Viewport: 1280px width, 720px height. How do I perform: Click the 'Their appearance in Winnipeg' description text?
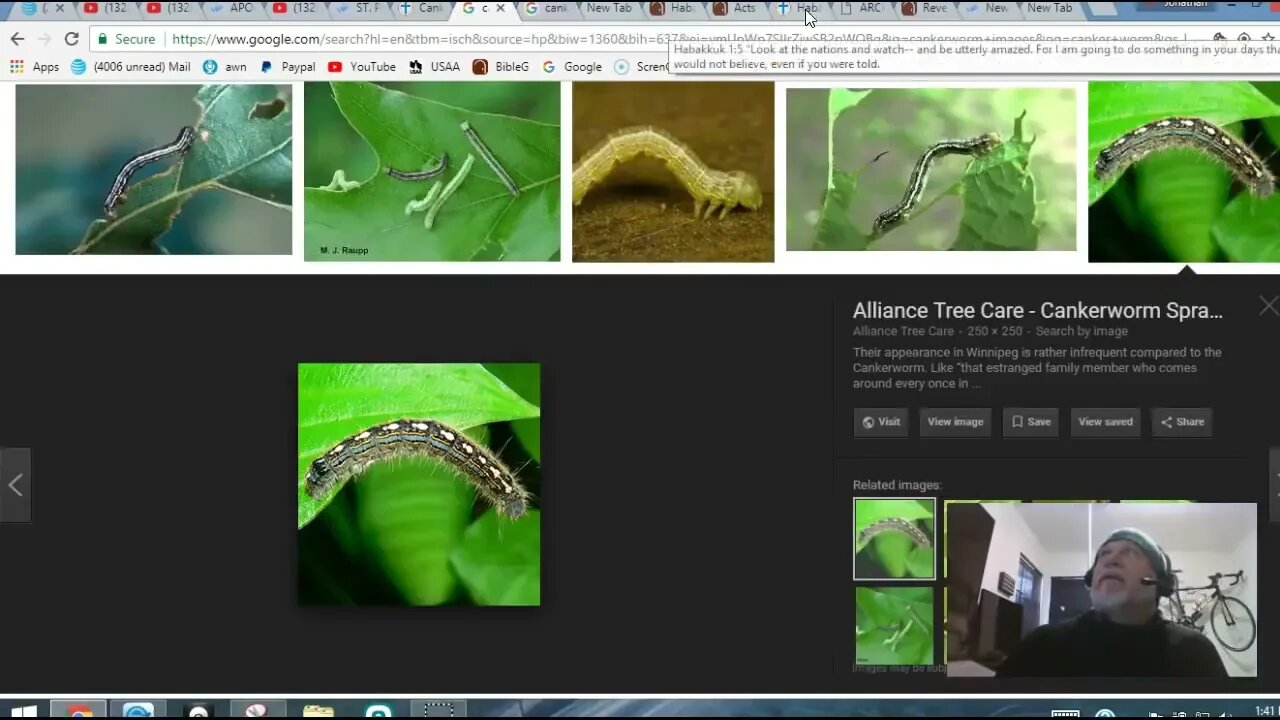pos(1037,368)
